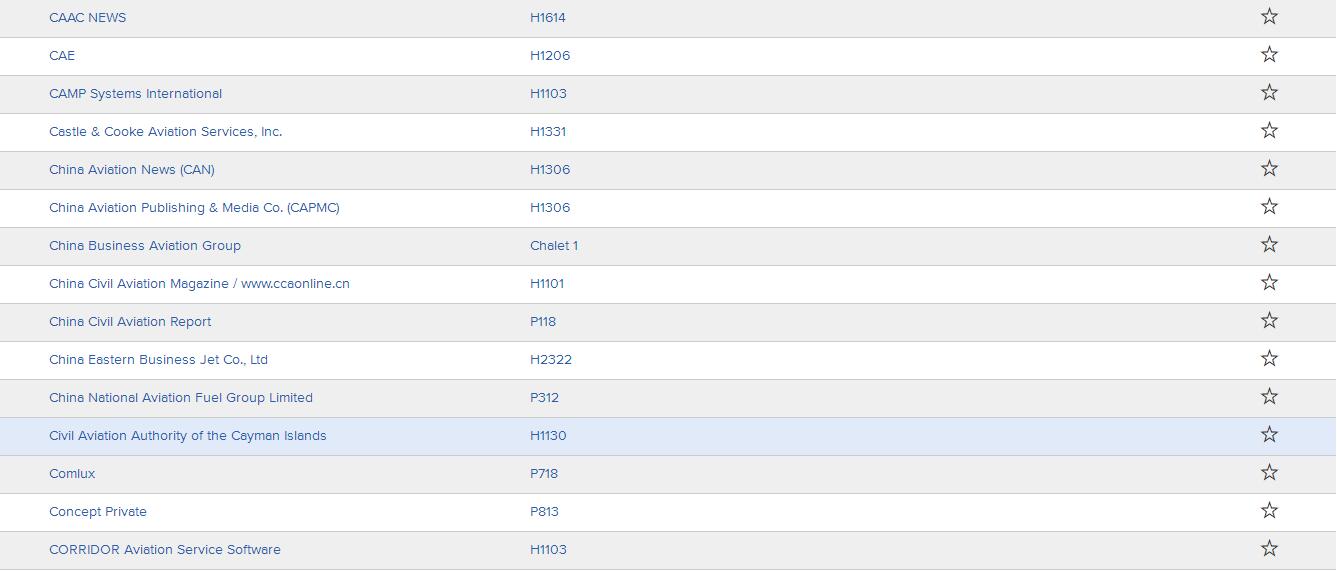Image resolution: width=1337 pixels, height=571 pixels.
Task: Open CORRIDOR Aviation Service Software link
Action: 165,550
